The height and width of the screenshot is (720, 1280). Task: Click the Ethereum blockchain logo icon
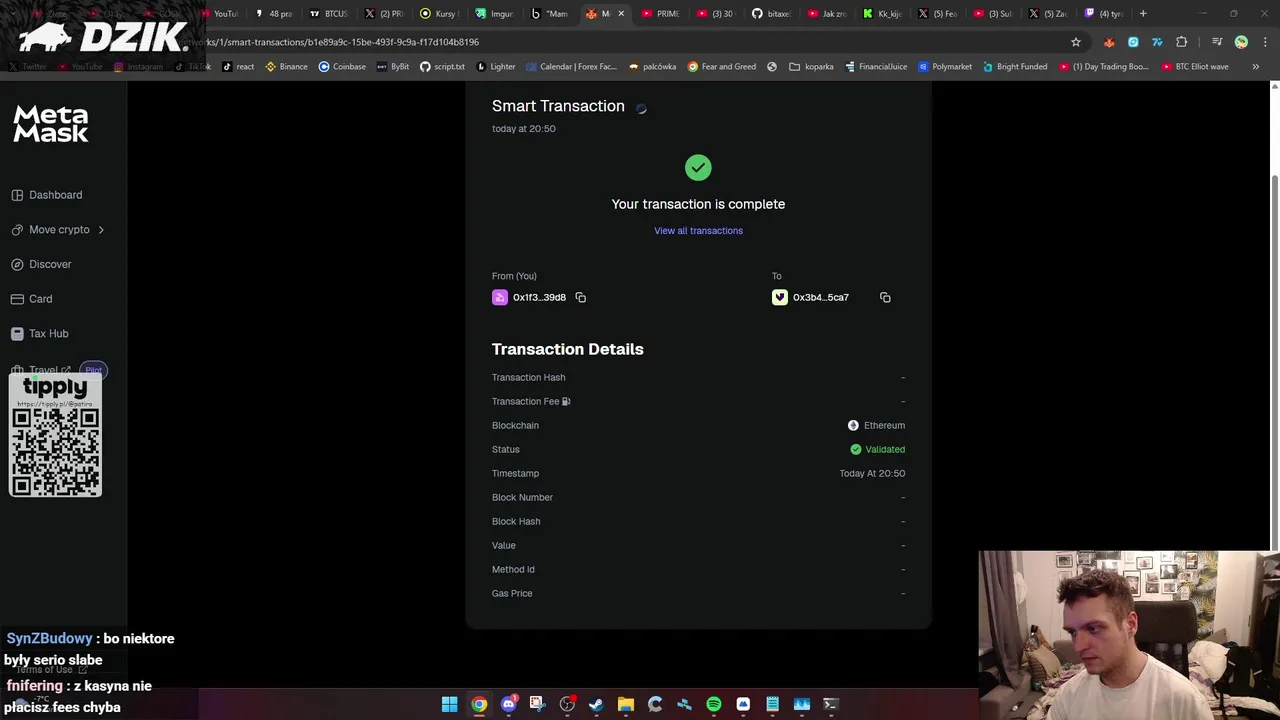853,425
